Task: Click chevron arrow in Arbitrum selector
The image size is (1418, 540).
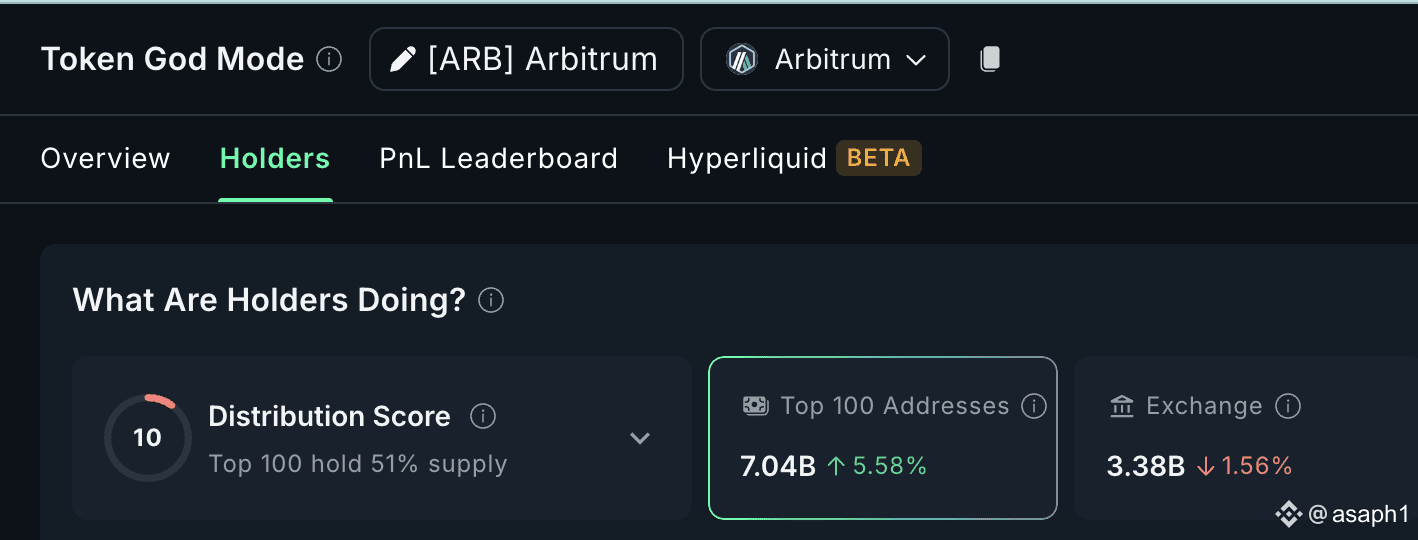Action: coord(916,60)
